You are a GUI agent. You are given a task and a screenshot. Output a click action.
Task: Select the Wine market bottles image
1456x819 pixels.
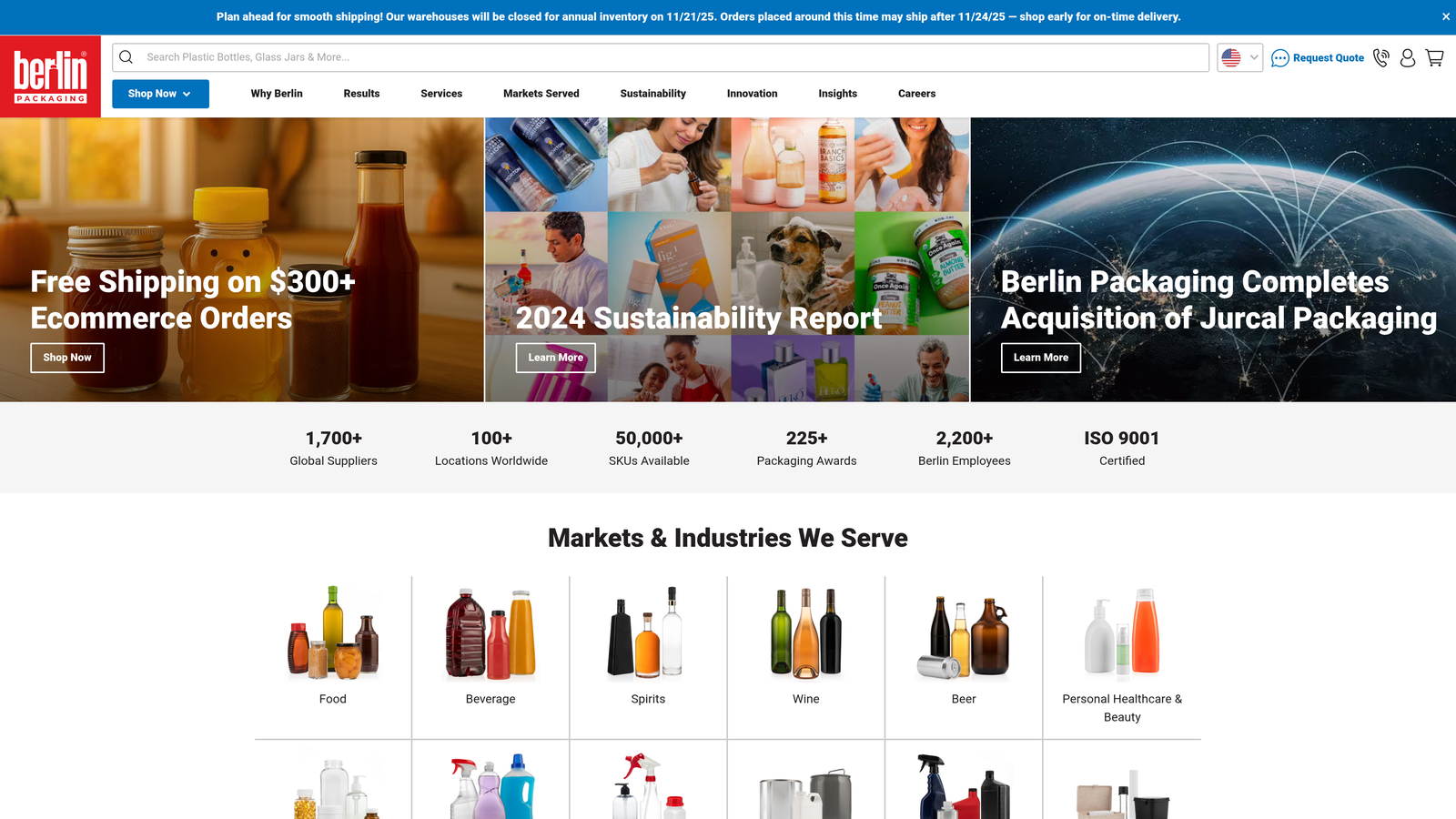point(805,633)
